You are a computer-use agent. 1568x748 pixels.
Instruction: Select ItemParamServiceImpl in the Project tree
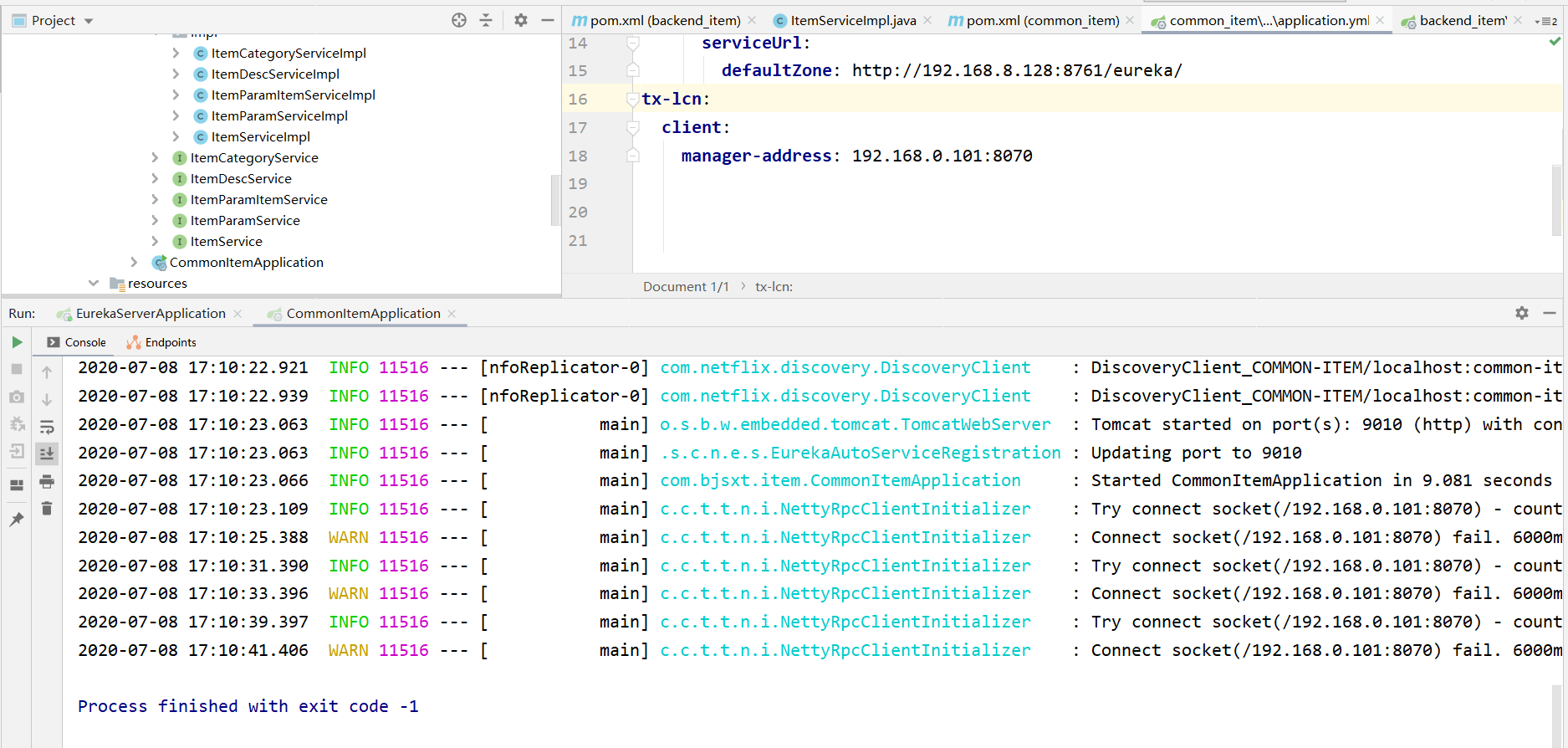pos(279,115)
